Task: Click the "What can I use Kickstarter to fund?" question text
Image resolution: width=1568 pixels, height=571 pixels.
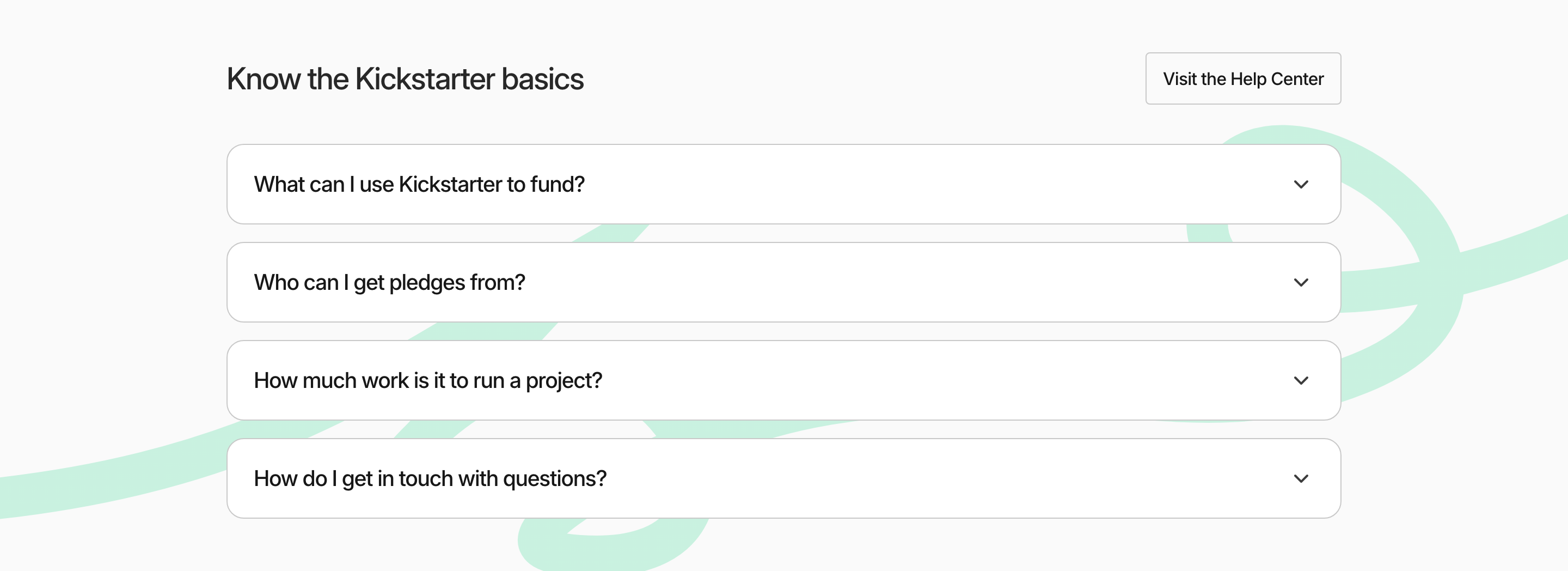Action: coord(419,184)
